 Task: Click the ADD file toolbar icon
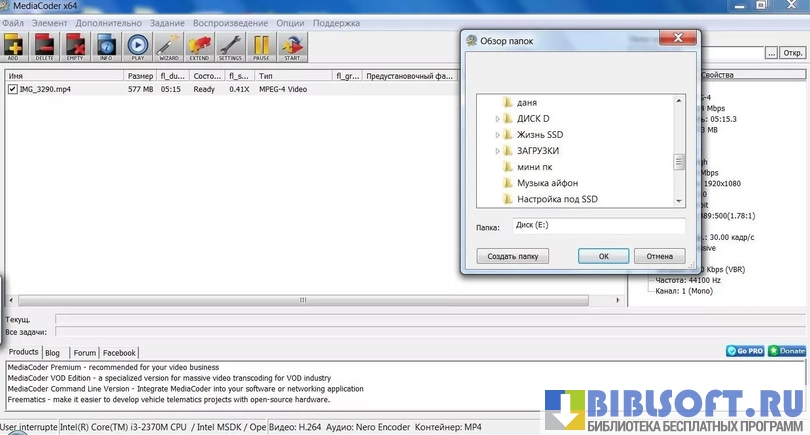(x=15, y=46)
